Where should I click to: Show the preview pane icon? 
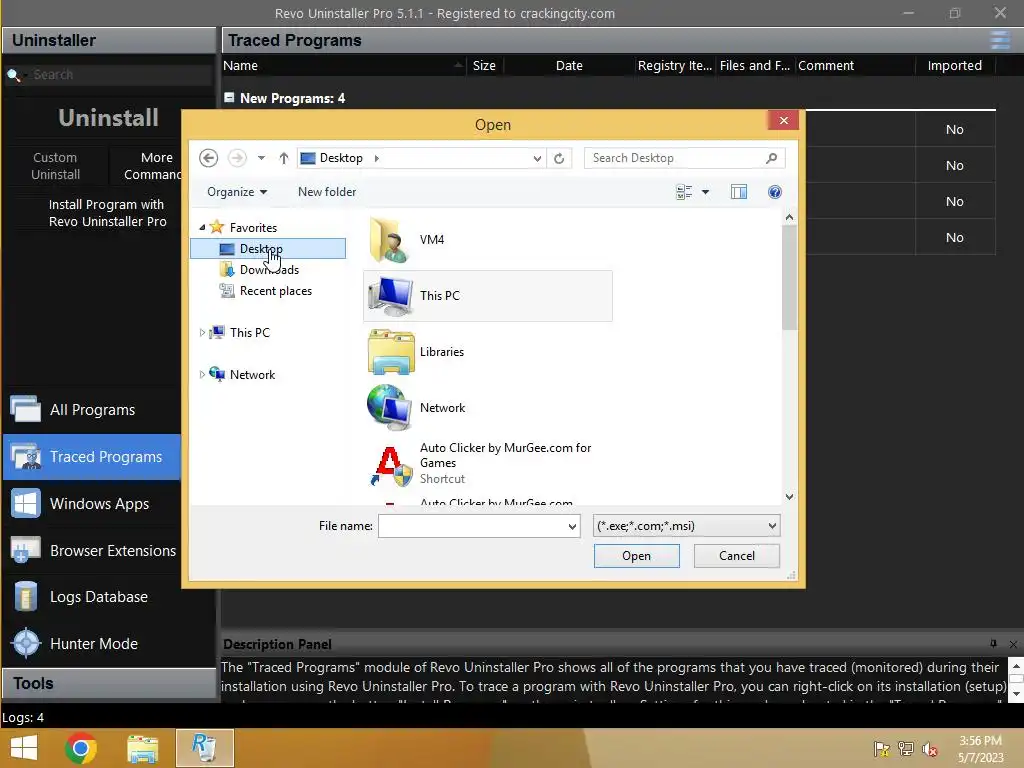(739, 192)
